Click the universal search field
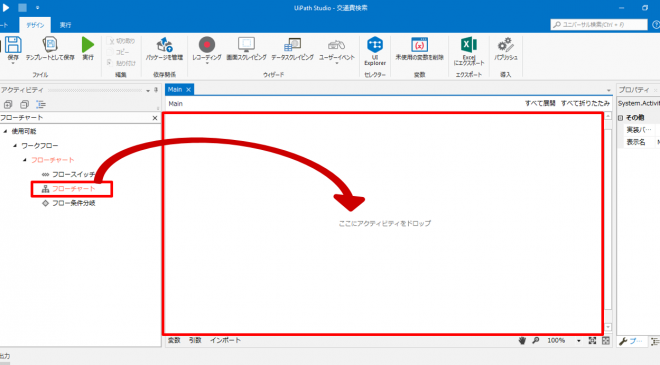 tap(599, 24)
